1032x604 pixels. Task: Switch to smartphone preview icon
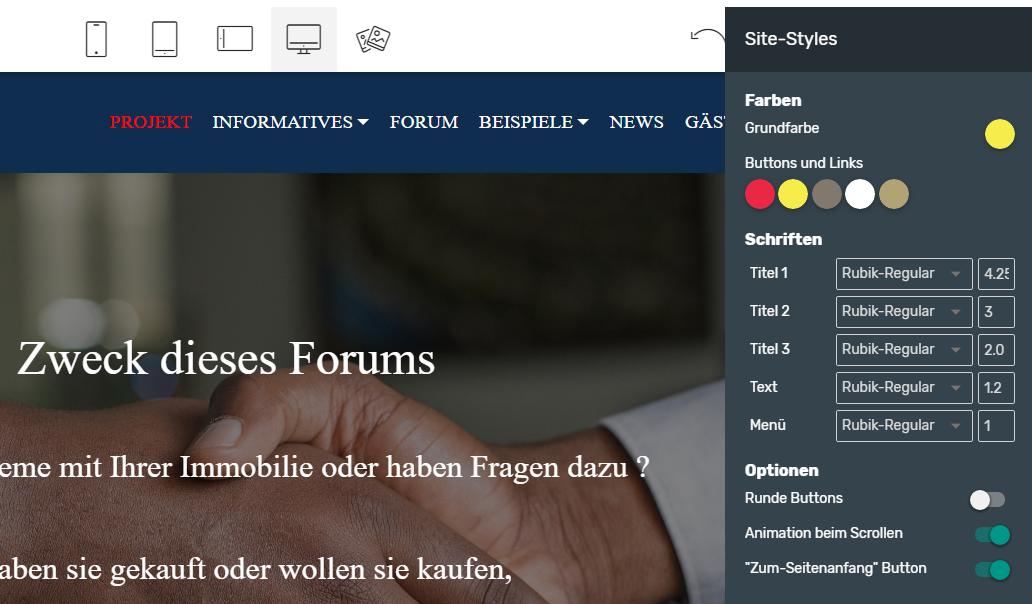(x=96, y=39)
